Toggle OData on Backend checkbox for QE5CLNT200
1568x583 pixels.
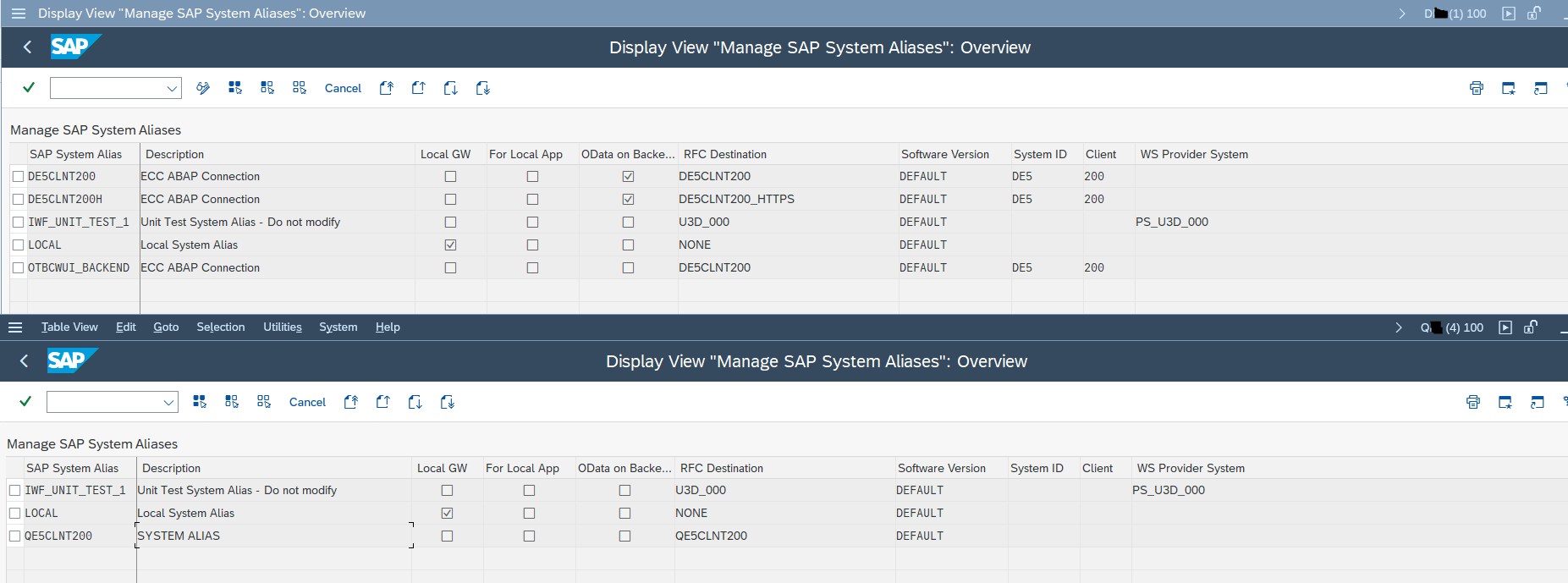tap(624, 536)
